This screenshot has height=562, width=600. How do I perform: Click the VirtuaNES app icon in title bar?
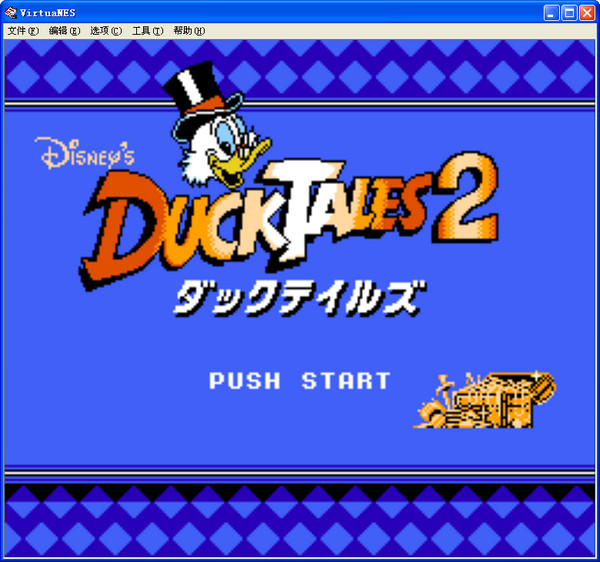point(10,13)
